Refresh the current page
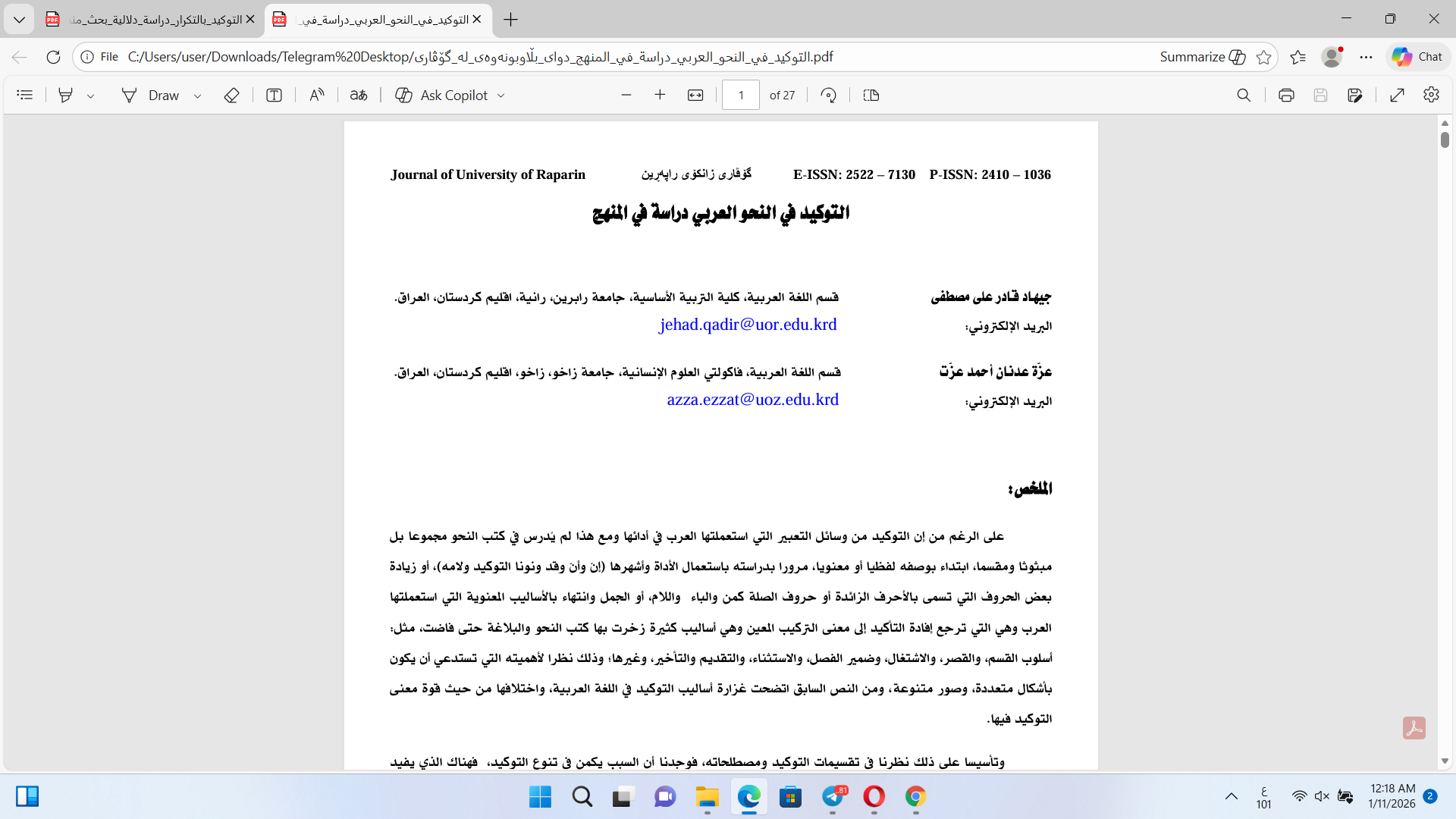 (x=53, y=57)
